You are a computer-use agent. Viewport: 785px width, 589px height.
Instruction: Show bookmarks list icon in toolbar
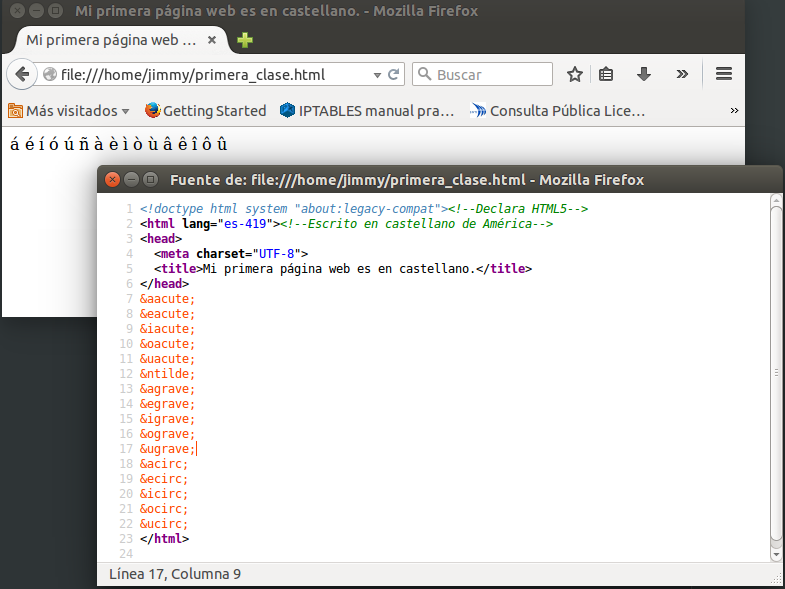pos(606,74)
